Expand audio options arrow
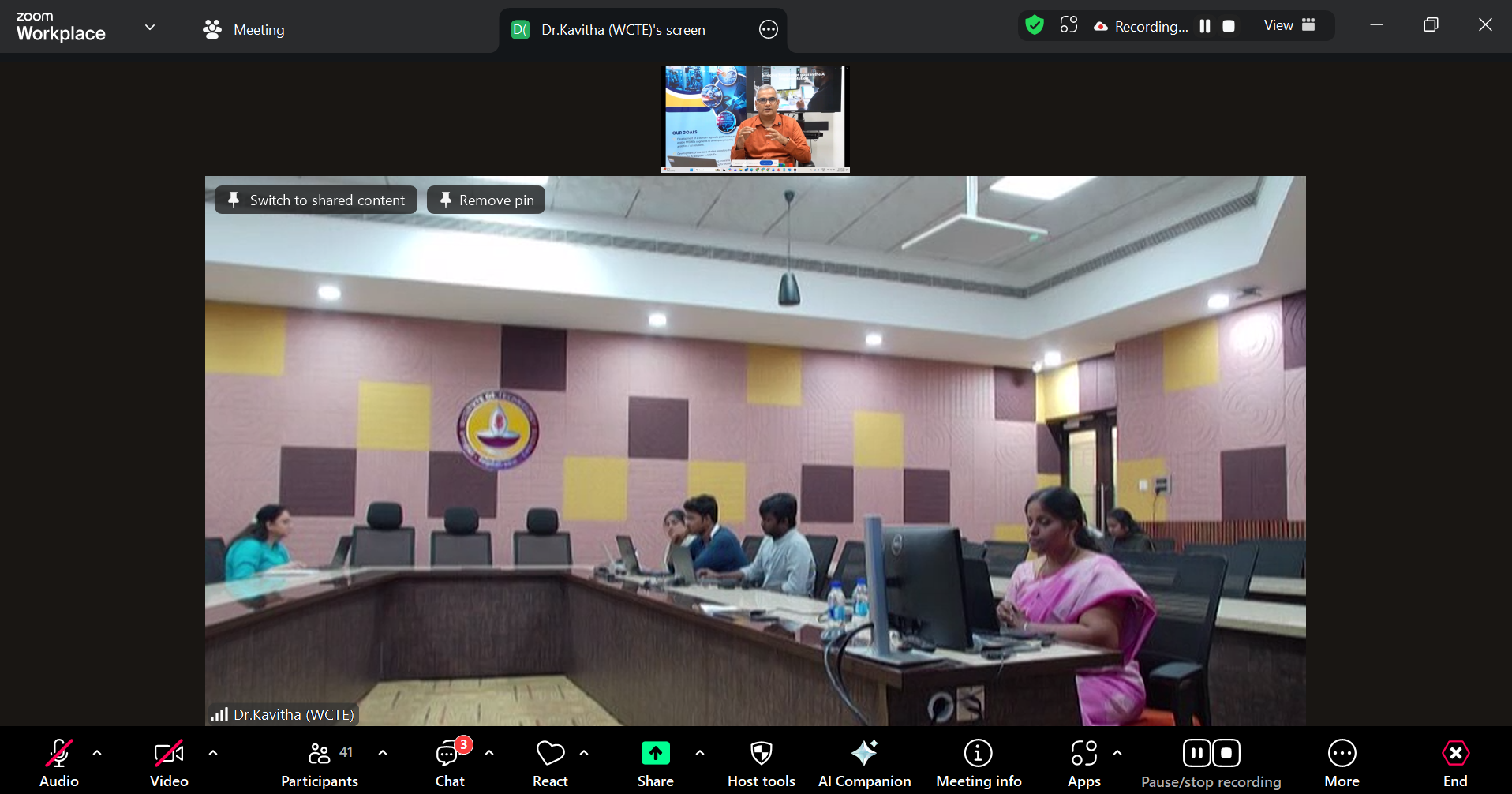Screen dimensions: 1512x794 pos(97,753)
